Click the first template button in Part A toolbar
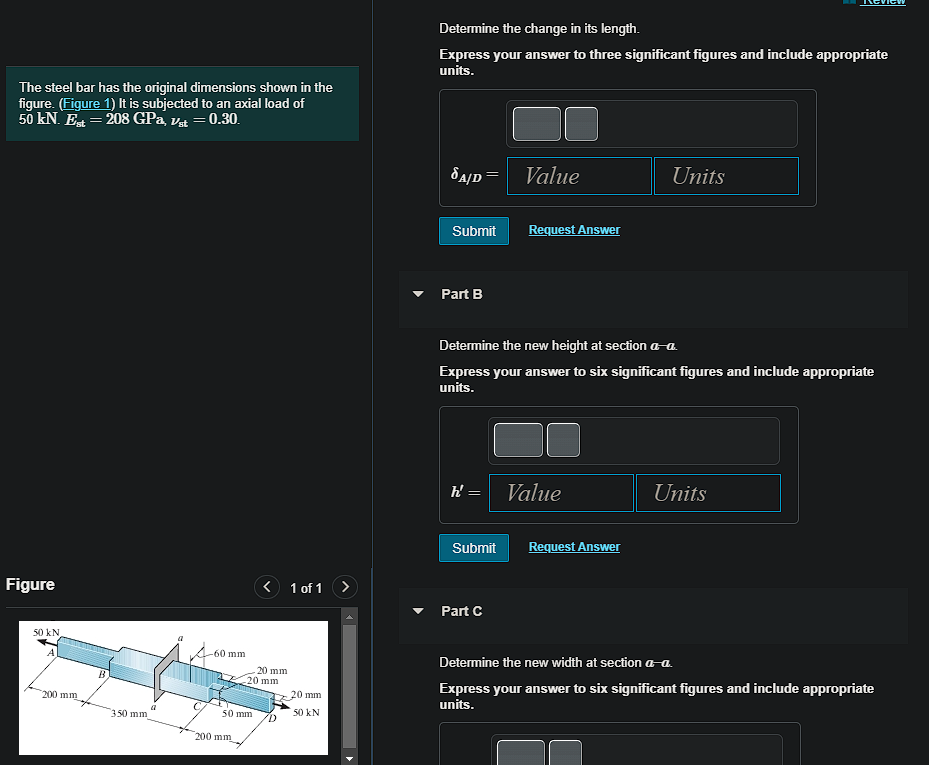This screenshot has width=929, height=765. pyautogui.click(x=536, y=124)
